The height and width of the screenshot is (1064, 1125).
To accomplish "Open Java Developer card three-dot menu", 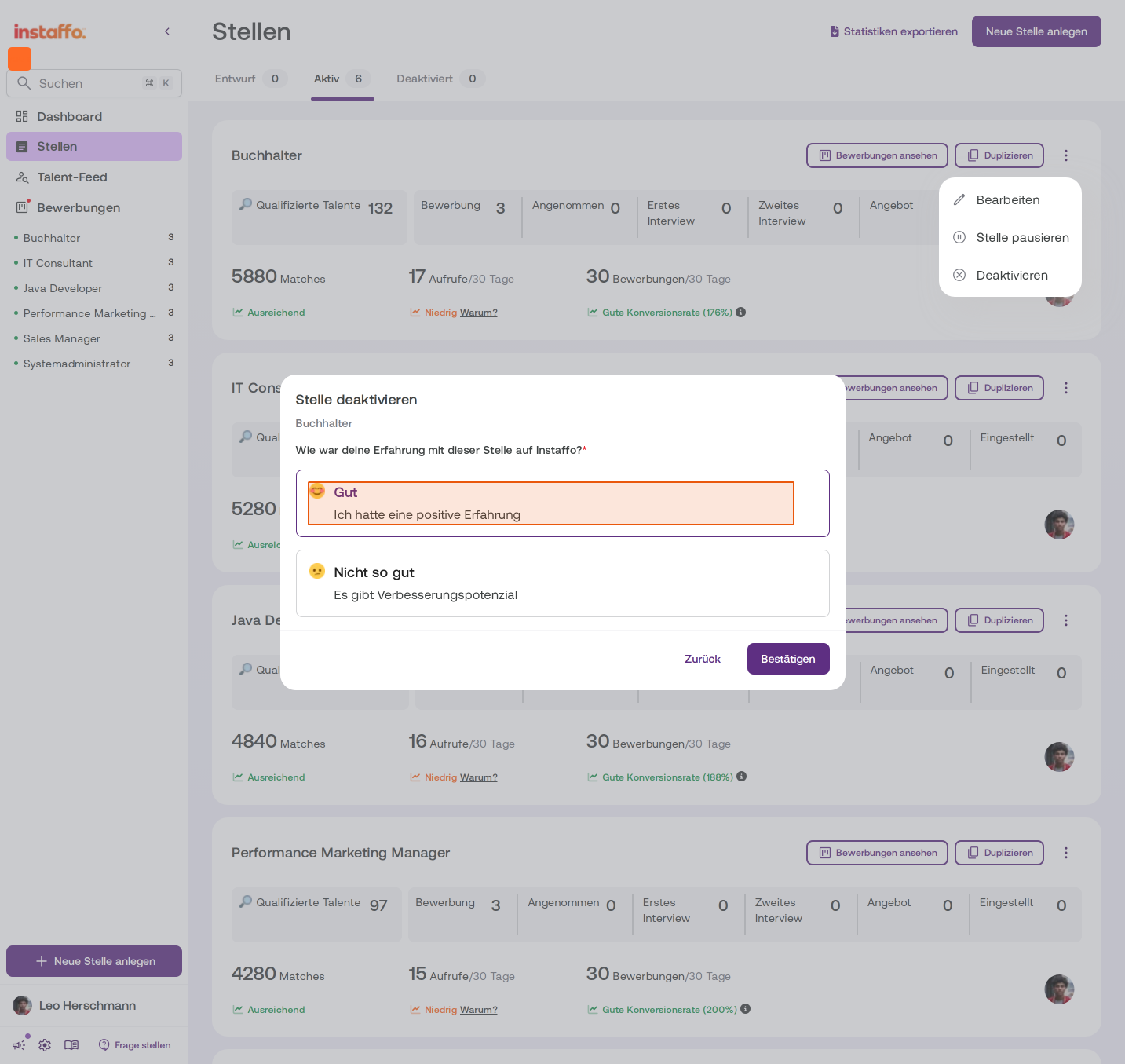I will (1066, 620).
